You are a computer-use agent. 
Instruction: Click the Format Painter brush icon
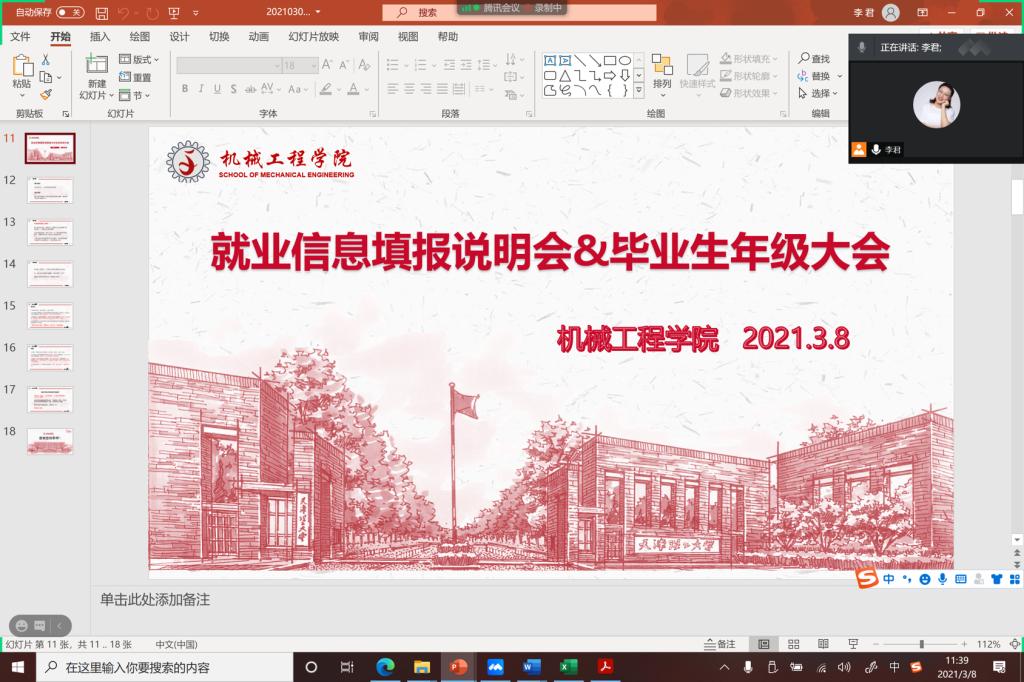coord(46,95)
